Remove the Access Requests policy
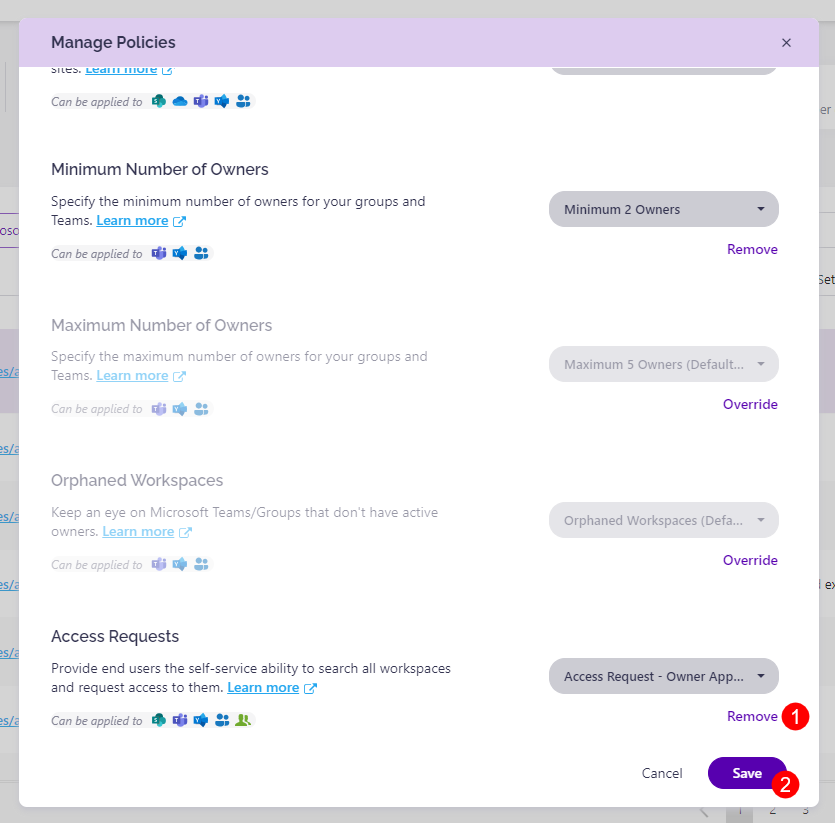835x823 pixels. (752, 716)
